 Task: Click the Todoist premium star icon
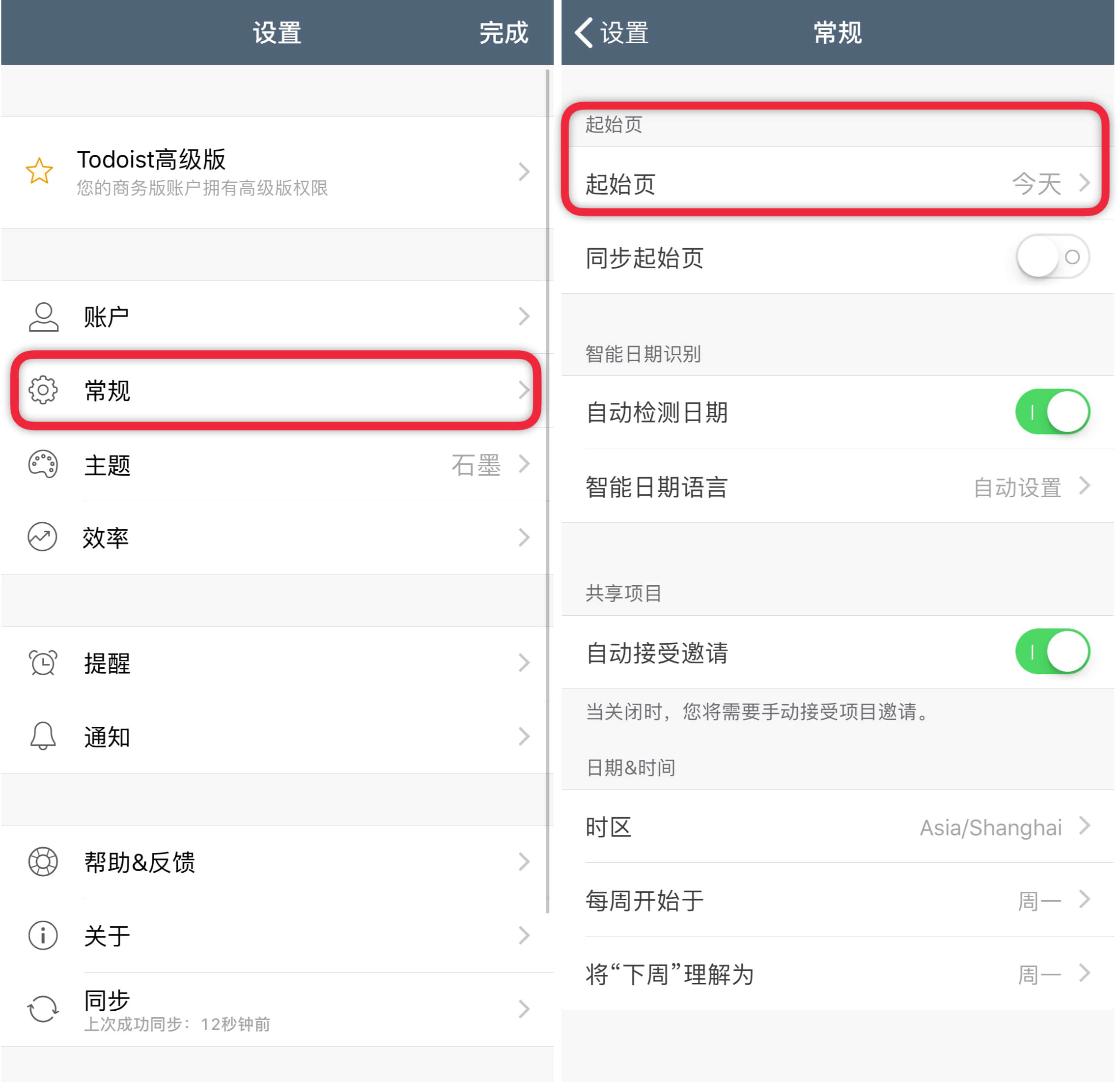(x=39, y=171)
